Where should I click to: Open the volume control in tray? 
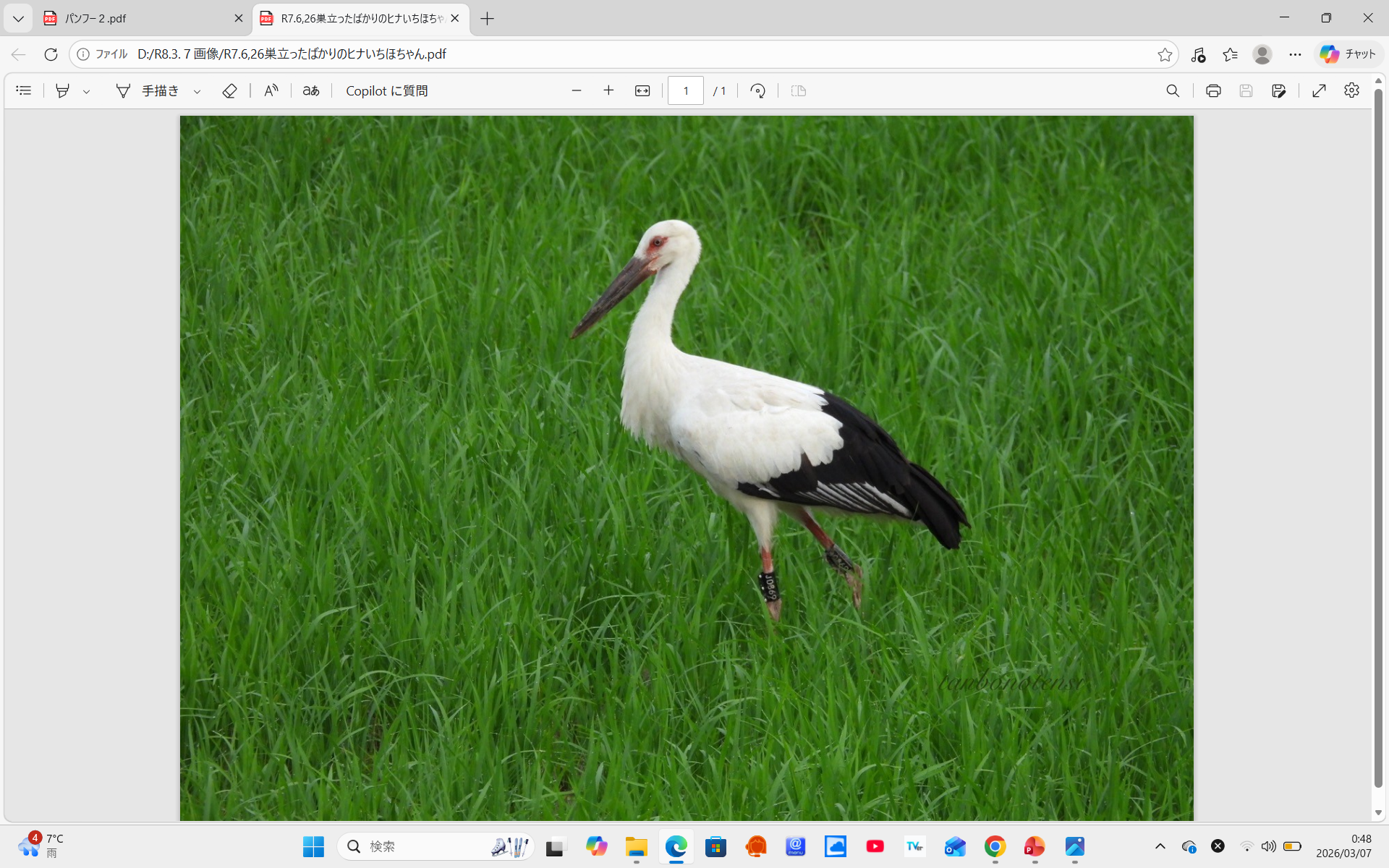pyautogui.click(x=1269, y=846)
